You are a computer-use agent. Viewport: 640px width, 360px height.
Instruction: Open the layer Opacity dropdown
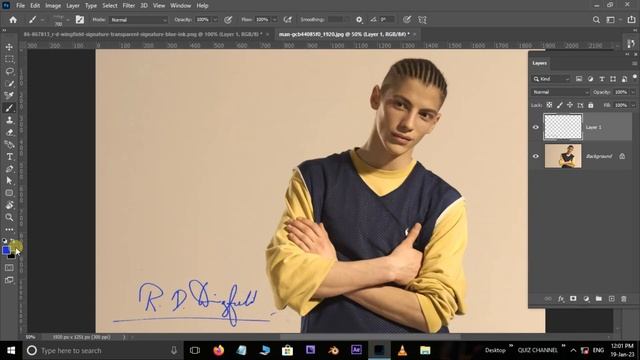click(633, 92)
